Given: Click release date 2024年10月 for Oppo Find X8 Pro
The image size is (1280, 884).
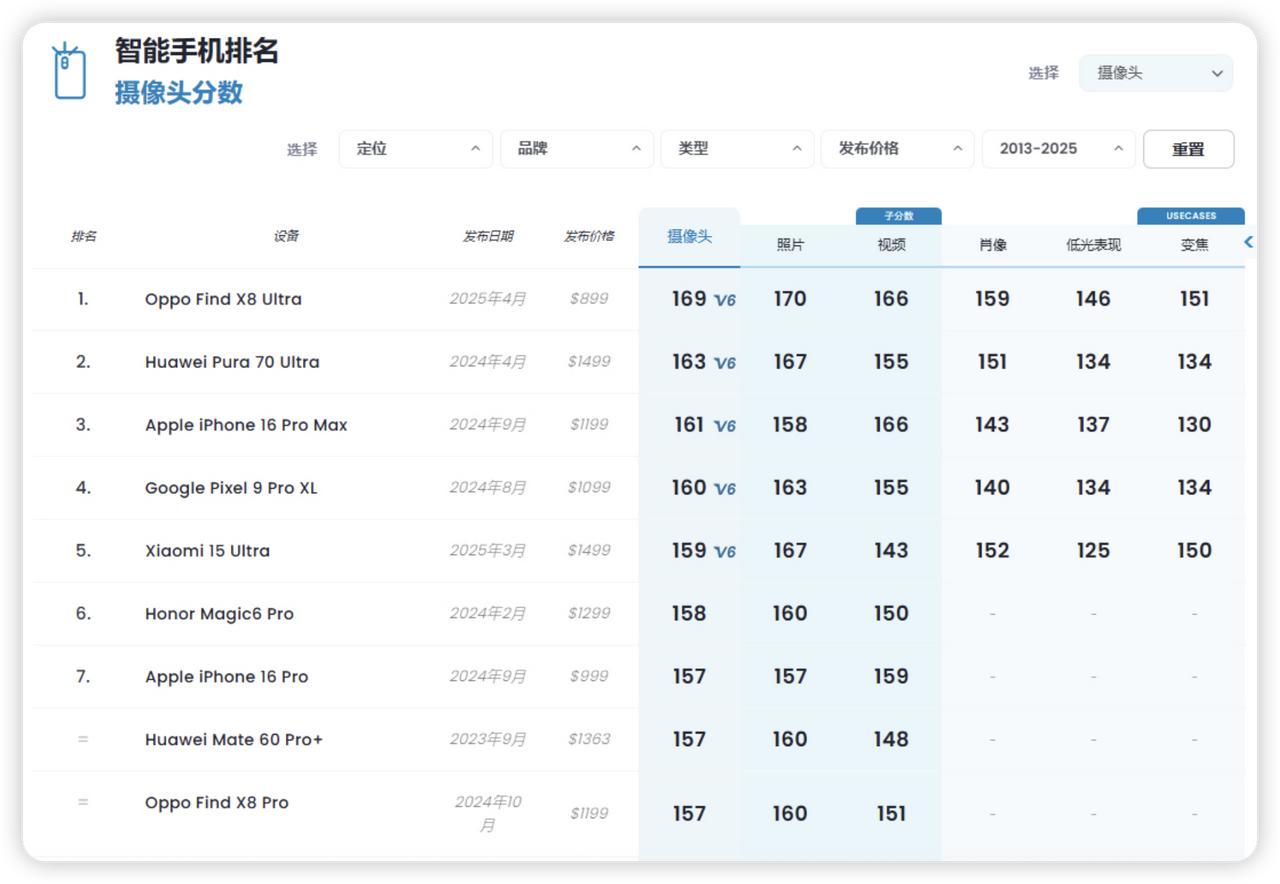Looking at the screenshot, I should coord(488,814).
